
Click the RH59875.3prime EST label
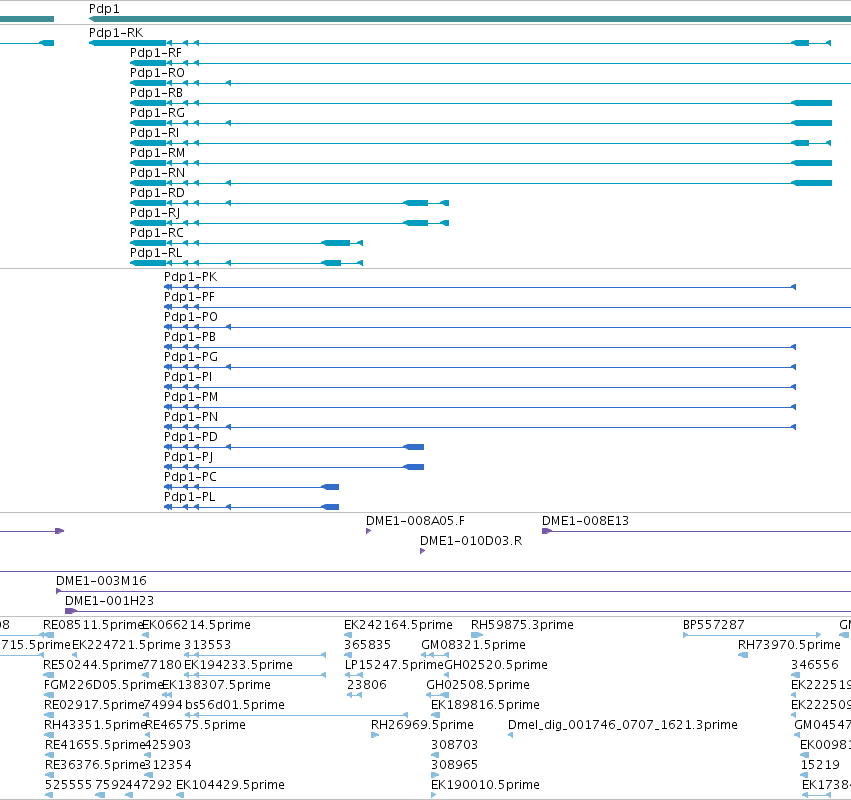[x=522, y=625]
